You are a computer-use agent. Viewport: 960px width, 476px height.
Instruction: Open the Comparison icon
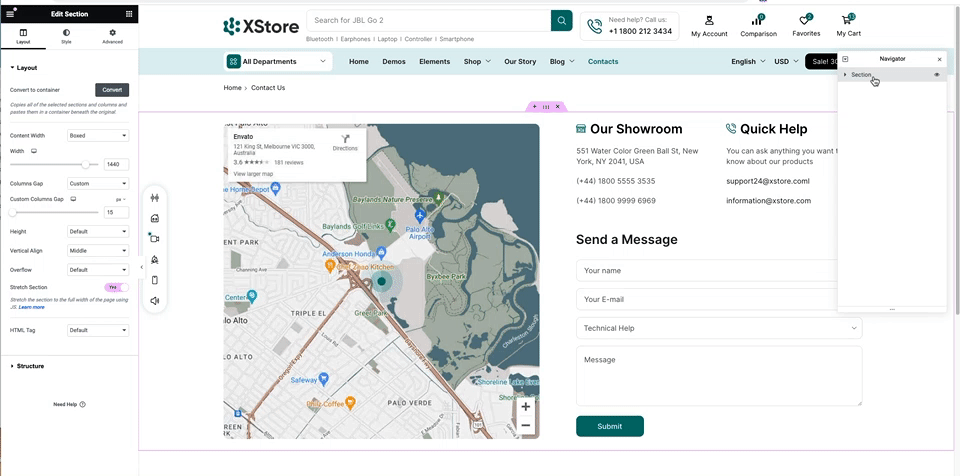(x=757, y=20)
